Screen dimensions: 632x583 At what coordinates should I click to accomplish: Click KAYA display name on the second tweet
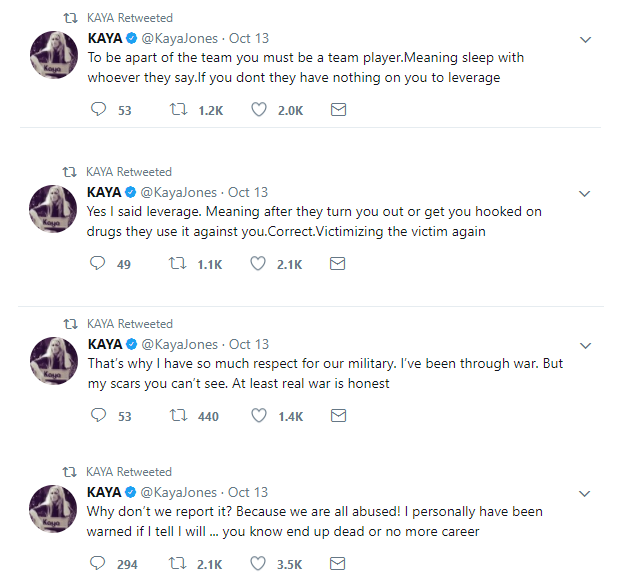(104, 192)
